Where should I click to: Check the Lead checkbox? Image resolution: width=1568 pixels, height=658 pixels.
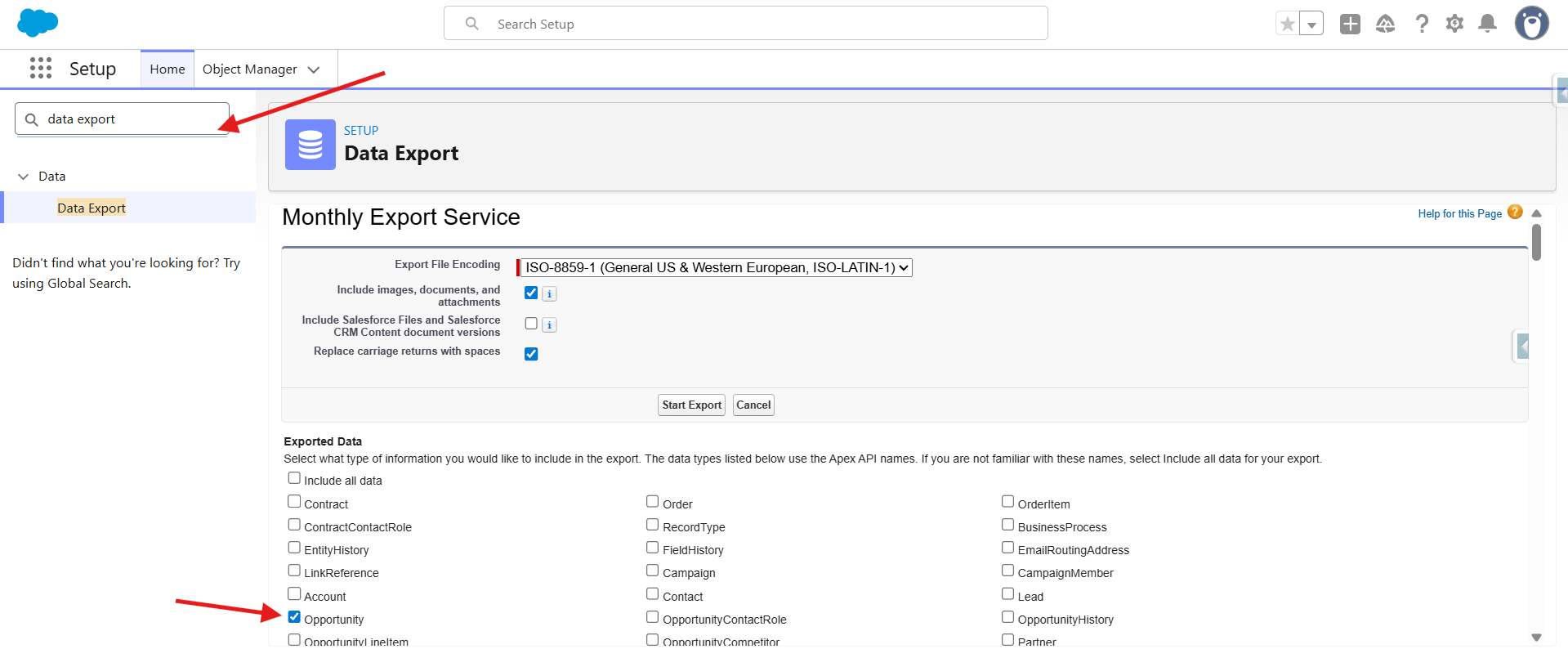[1008, 594]
